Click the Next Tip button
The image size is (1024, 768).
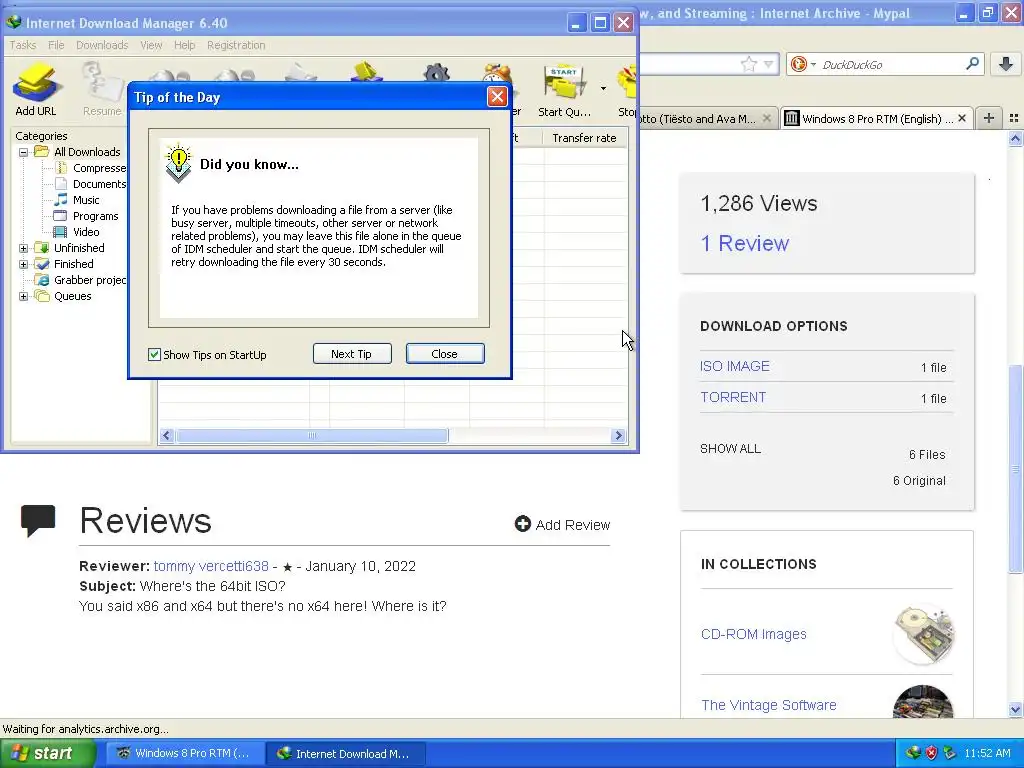click(352, 354)
